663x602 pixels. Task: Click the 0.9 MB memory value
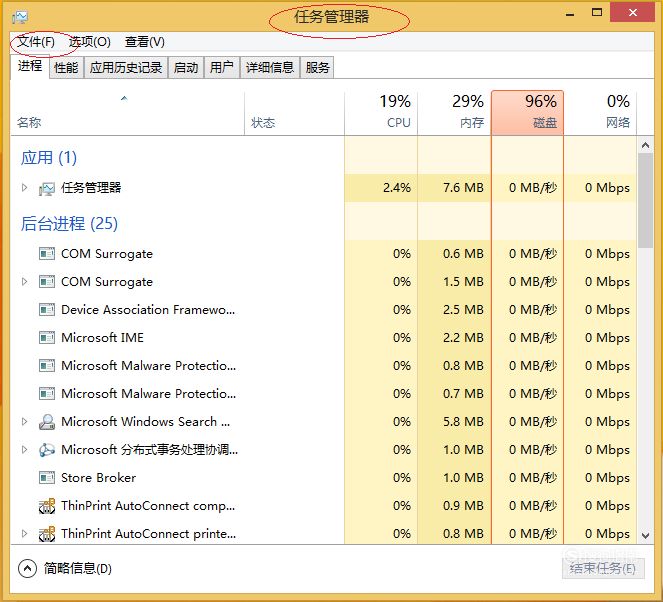(x=463, y=506)
